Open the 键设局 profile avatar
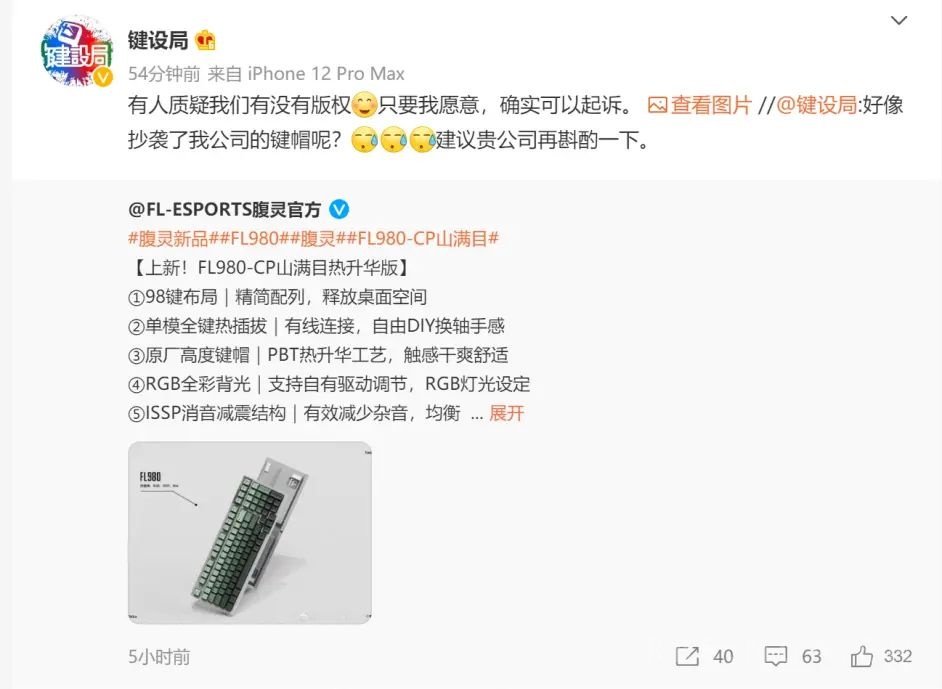The height and width of the screenshot is (689, 942). pos(76,52)
